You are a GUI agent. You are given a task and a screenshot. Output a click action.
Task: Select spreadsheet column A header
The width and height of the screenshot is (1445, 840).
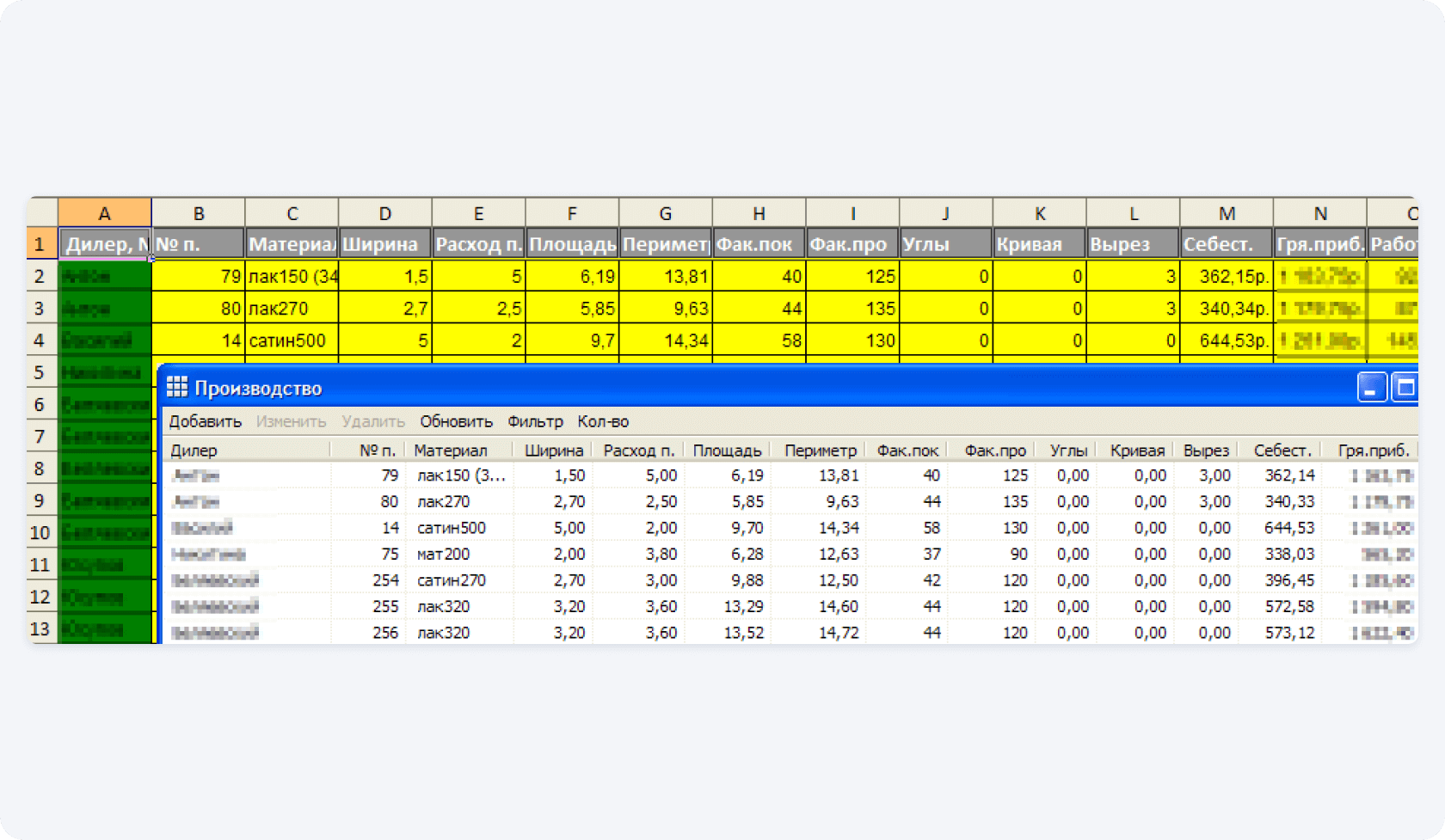coord(104,213)
